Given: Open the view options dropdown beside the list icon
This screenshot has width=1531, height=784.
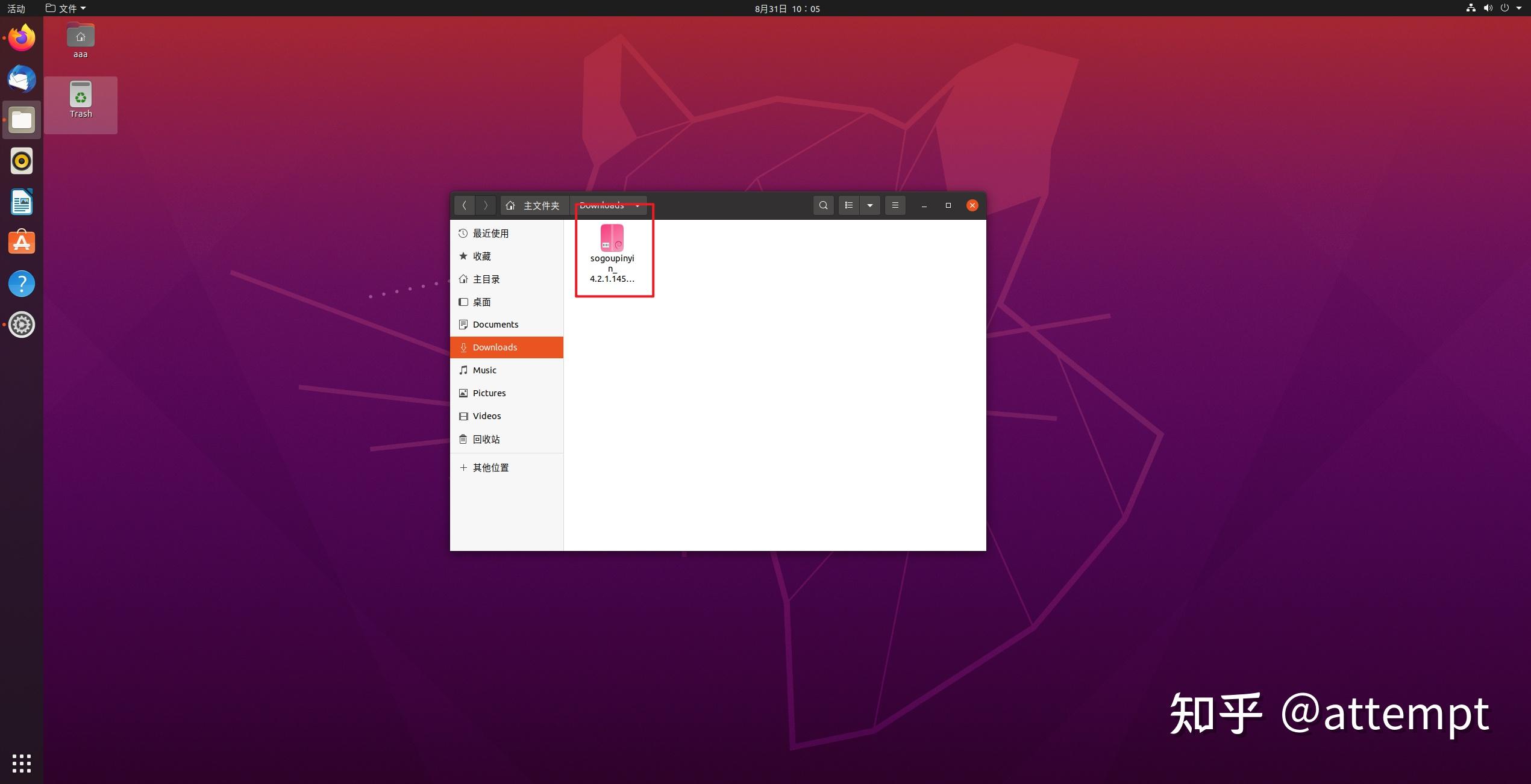Looking at the screenshot, I should (869, 205).
